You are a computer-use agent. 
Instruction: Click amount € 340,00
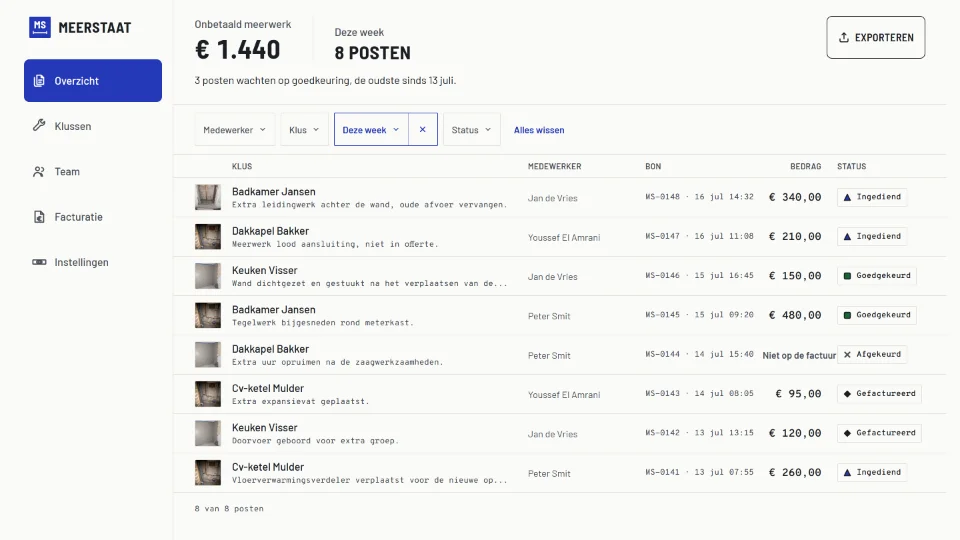(795, 197)
